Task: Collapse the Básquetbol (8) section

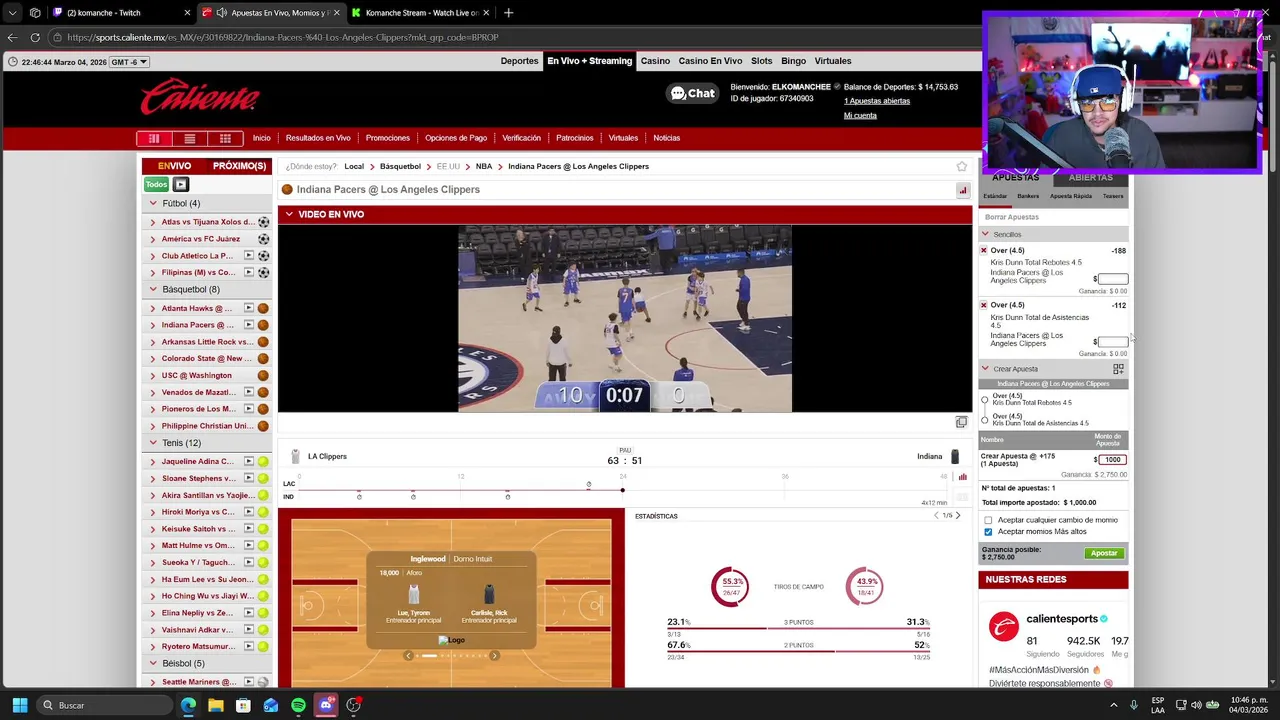Action: pos(153,290)
